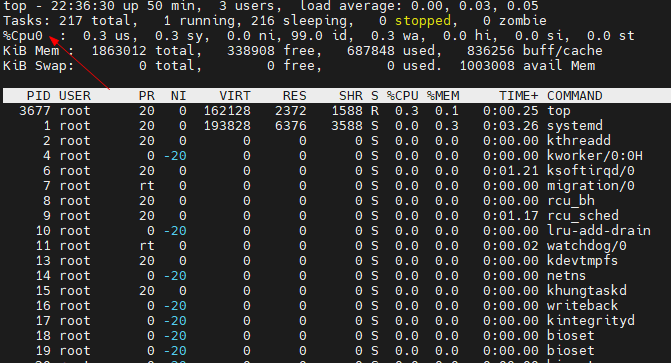Click the 6376 RES value
Image resolution: width=671 pixels, height=363 pixels.
click(291, 125)
